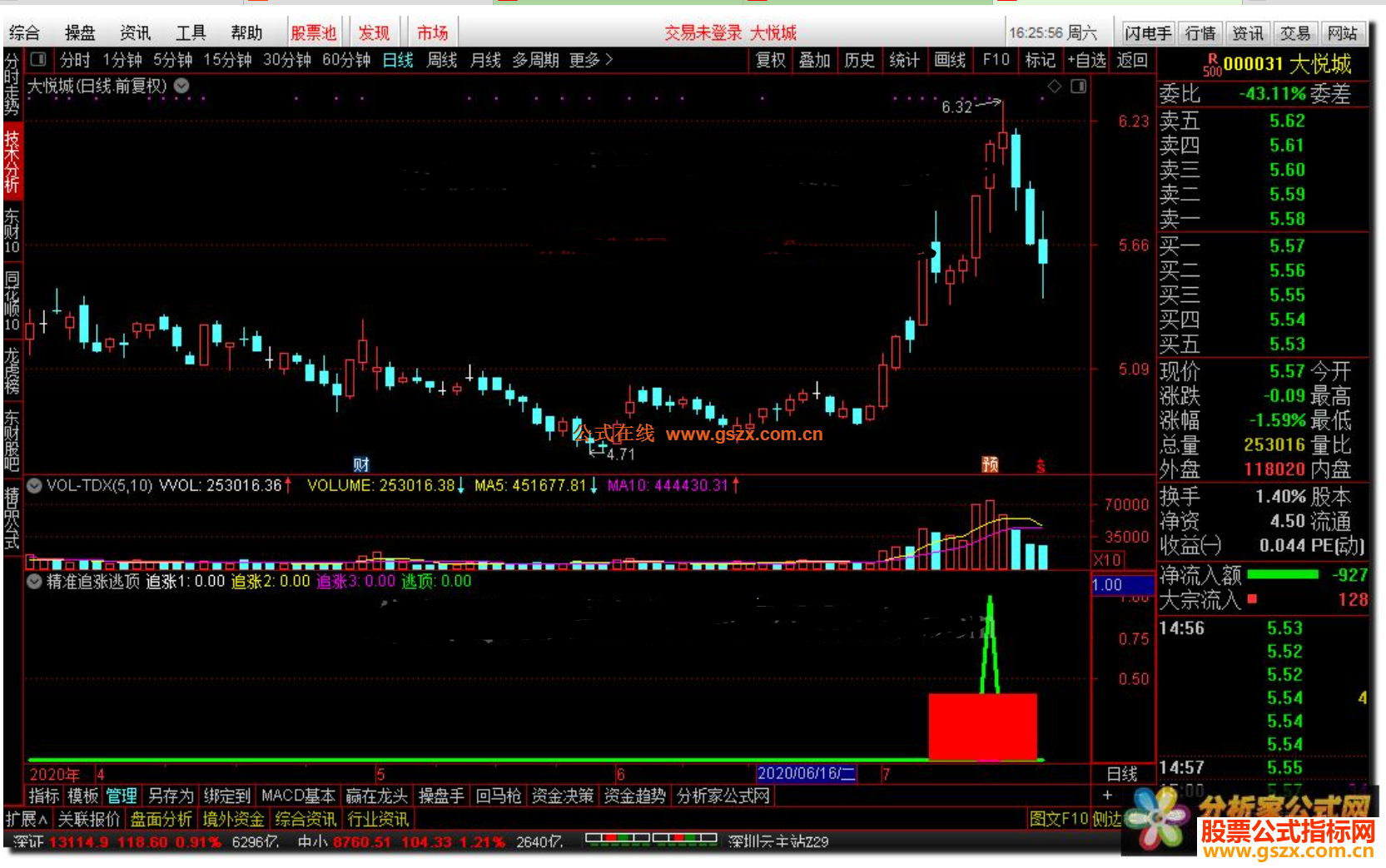Select the 日线 period tab

click(398, 60)
